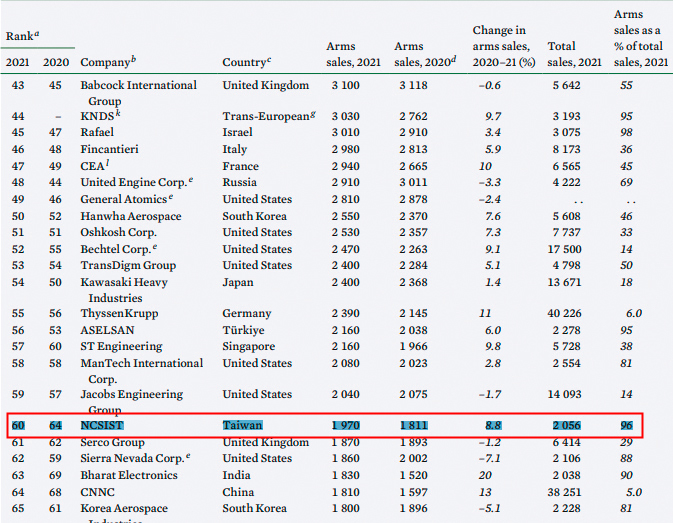
Task: Click the ST Engineering company name
Action: (121, 346)
